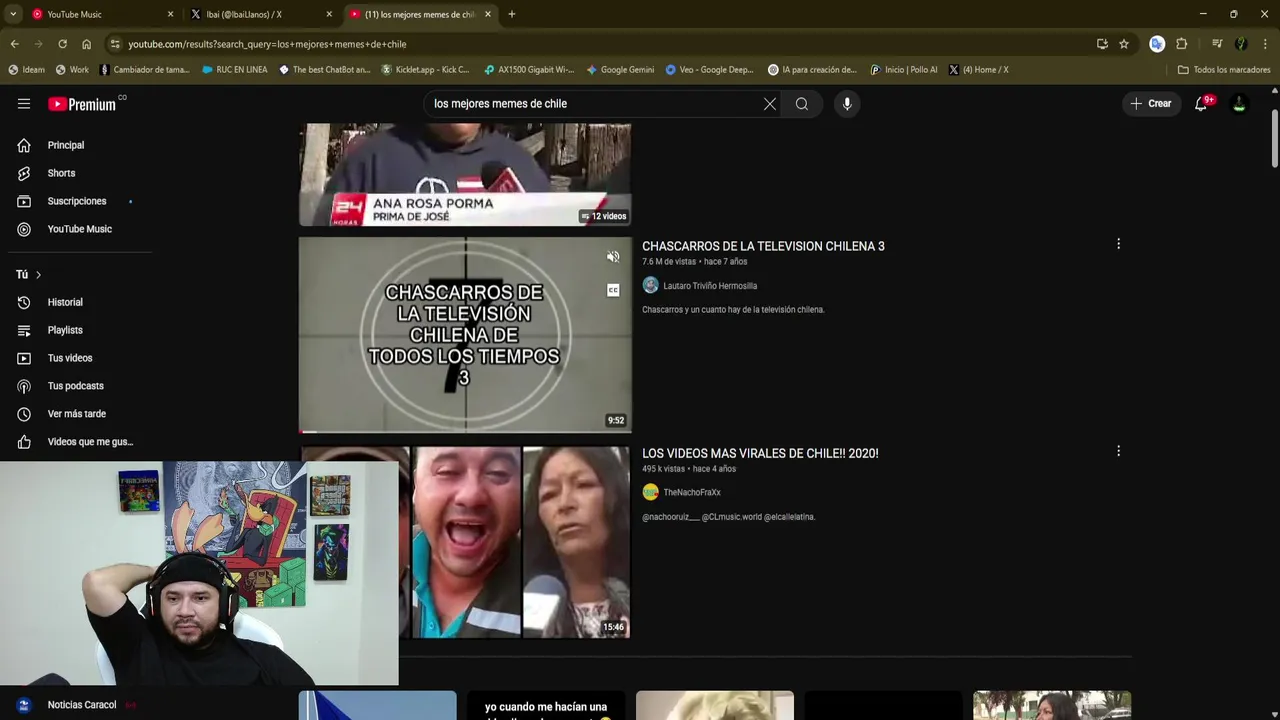Screen dimensions: 1280x720
Task: Click TheNachoFraXx channel avatar
Action: (x=650, y=492)
